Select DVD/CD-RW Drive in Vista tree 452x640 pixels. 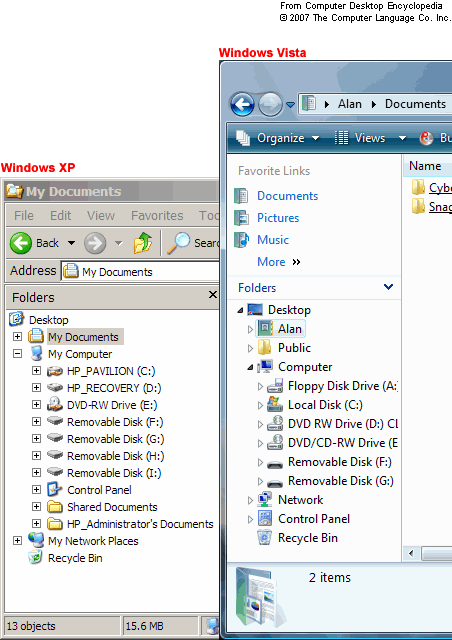(343, 443)
